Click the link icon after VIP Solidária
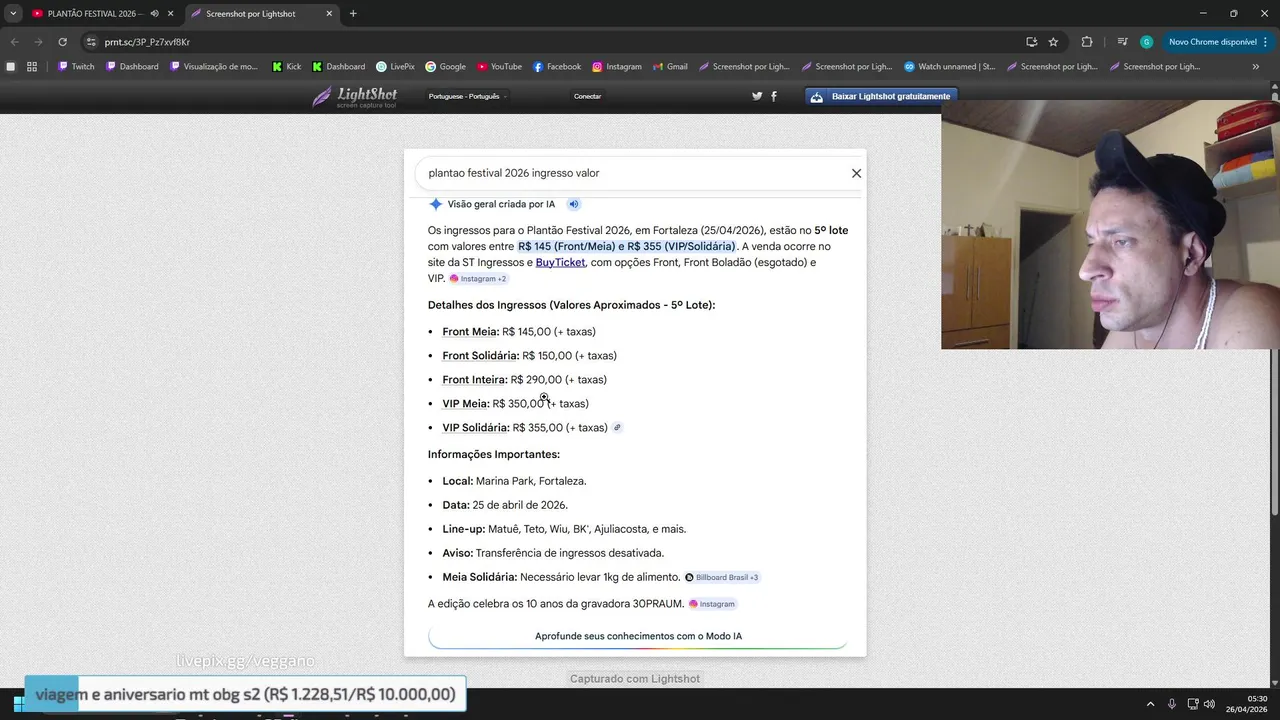This screenshot has width=1280, height=720. (x=617, y=428)
